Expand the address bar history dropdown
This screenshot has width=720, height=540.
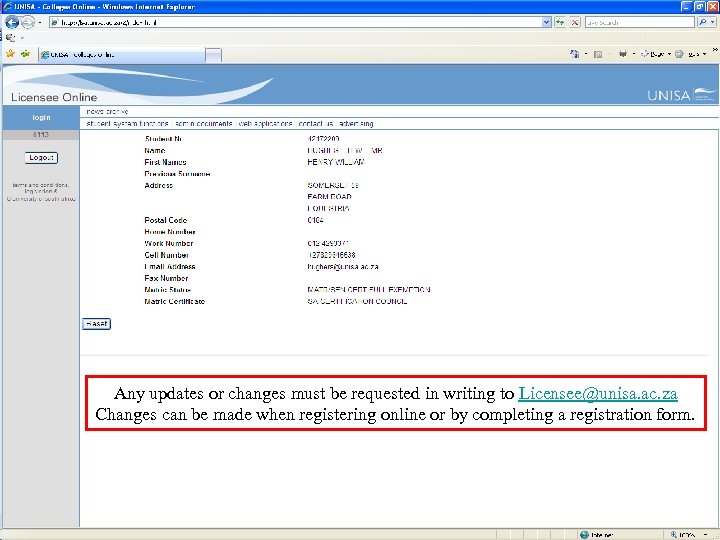pyautogui.click(x=546, y=22)
